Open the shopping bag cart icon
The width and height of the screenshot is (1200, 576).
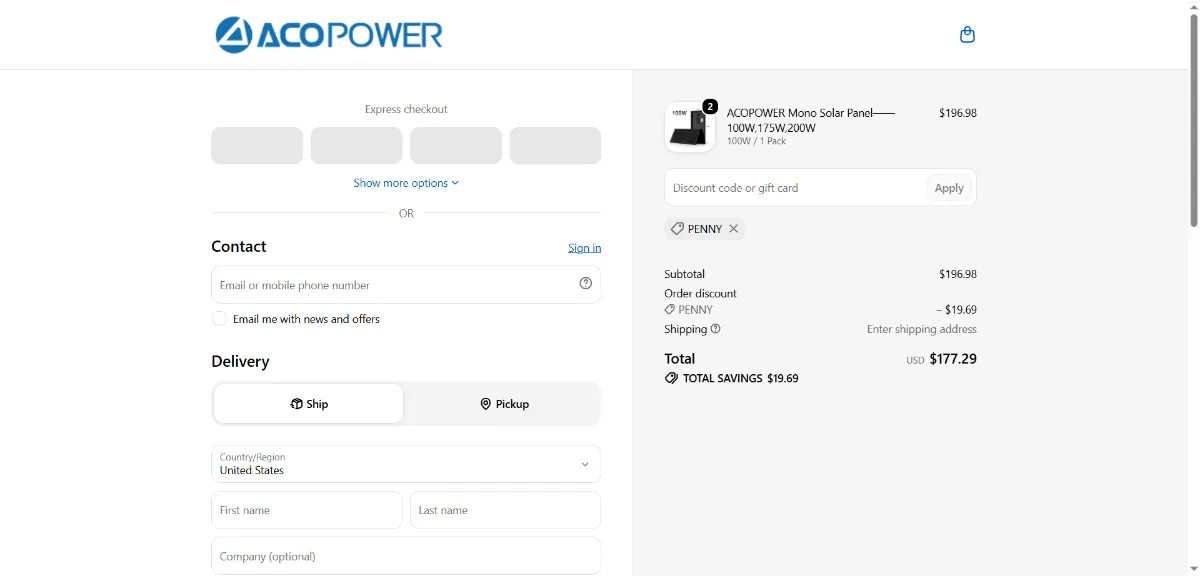pos(967,35)
